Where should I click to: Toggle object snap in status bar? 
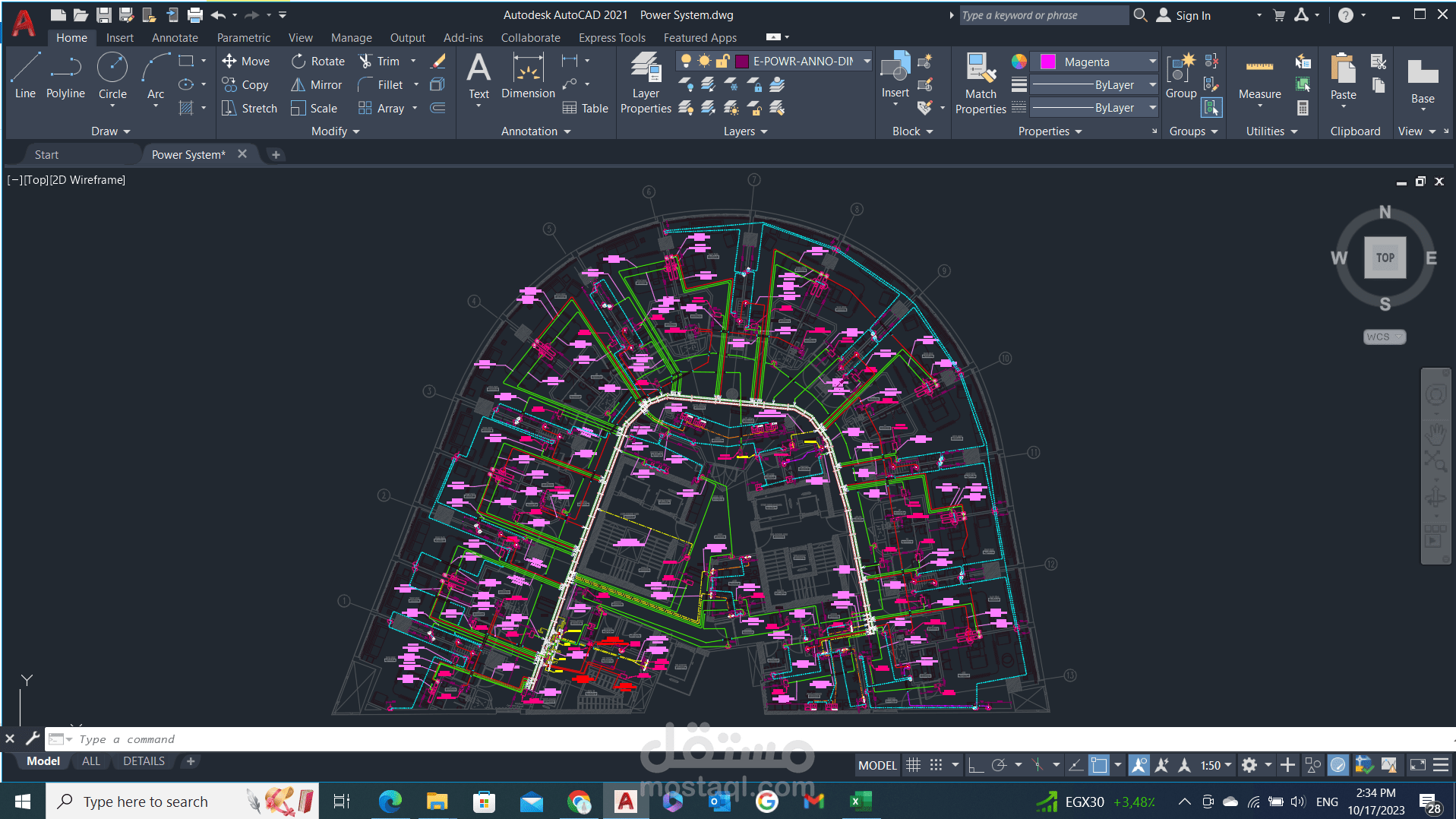click(x=1098, y=765)
